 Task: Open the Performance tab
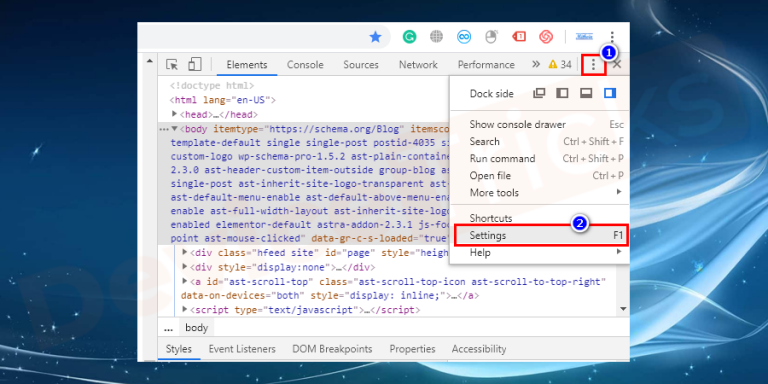point(486,65)
